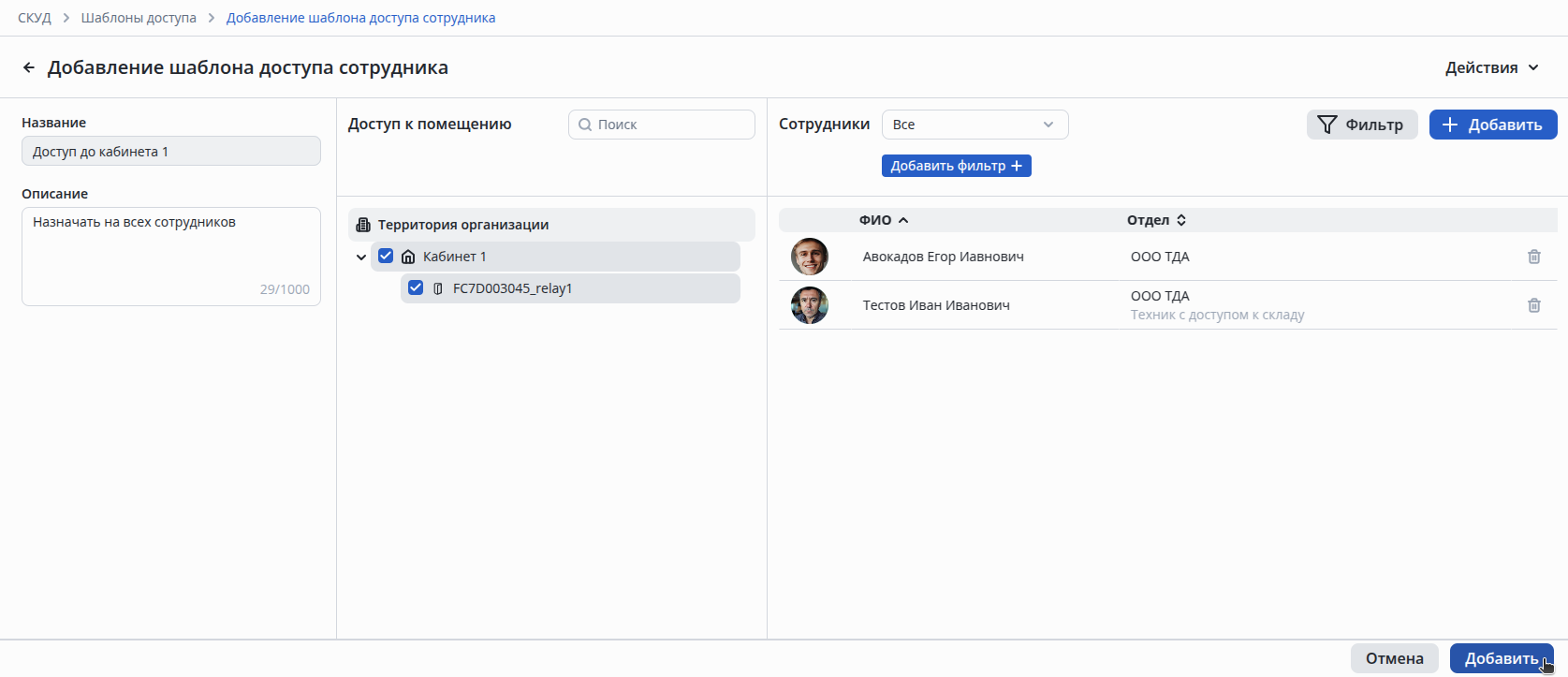Click the Поиск room search field
The width and height of the screenshot is (1568, 677).
670,125
